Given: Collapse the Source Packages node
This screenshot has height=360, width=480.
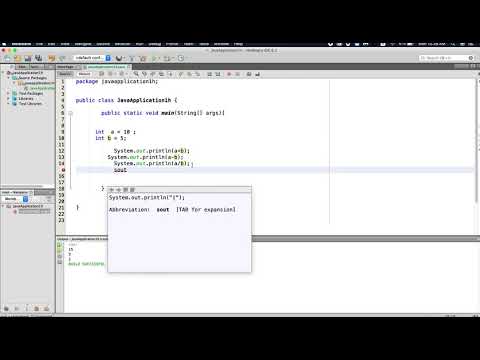Looking at the screenshot, I should pyautogui.click(x=9, y=78).
